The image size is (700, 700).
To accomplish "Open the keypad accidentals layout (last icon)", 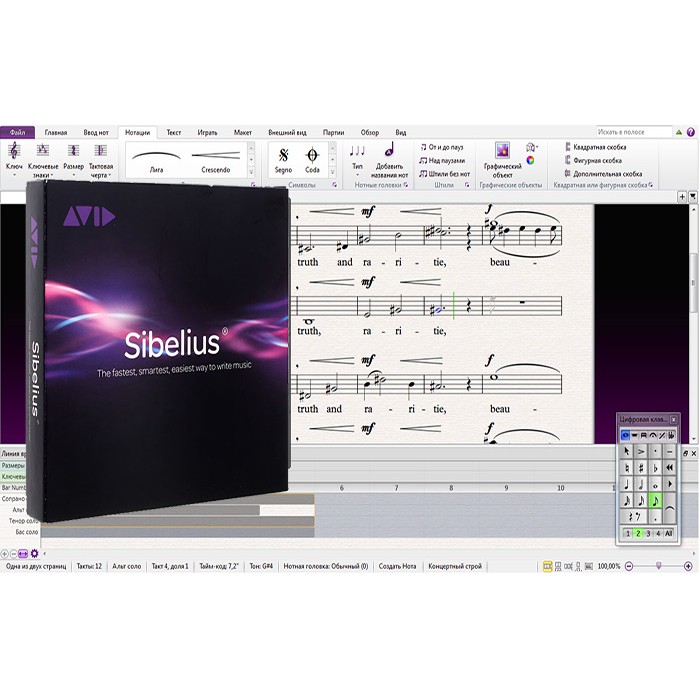I will click(x=671, y=435).
